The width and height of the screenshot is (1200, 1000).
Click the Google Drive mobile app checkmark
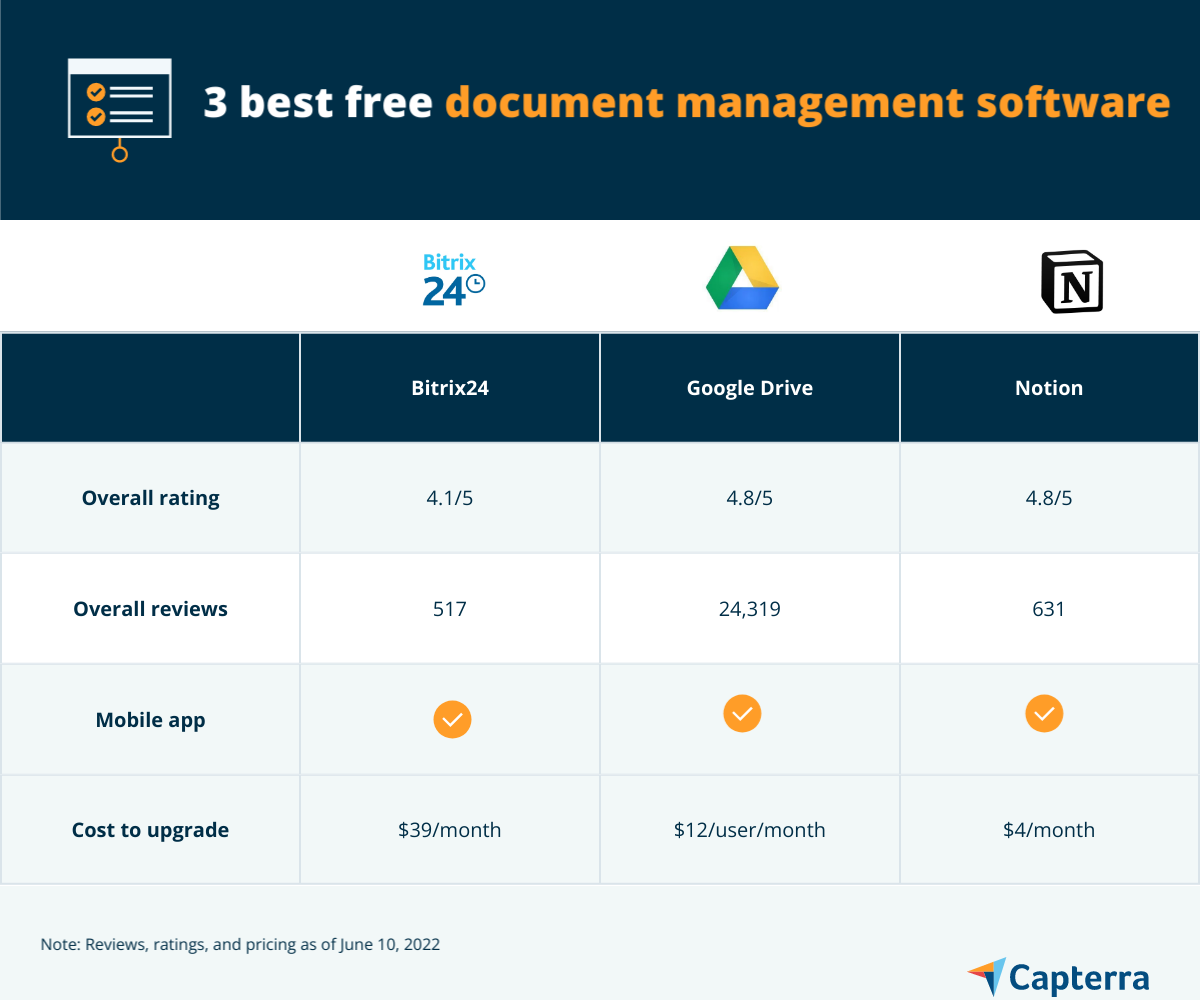click(x=742, y=713)
